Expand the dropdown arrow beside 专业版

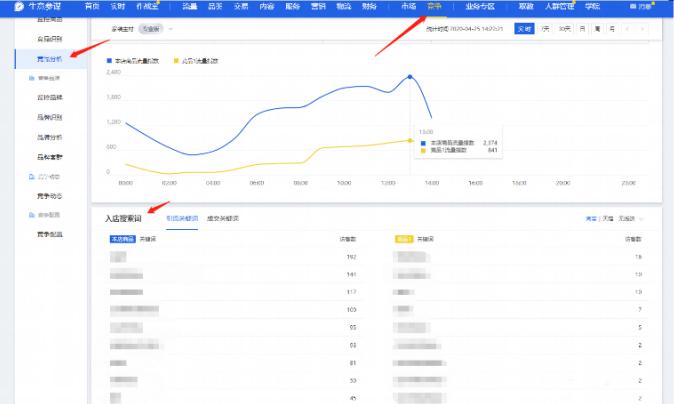click(x=171, y=29)
